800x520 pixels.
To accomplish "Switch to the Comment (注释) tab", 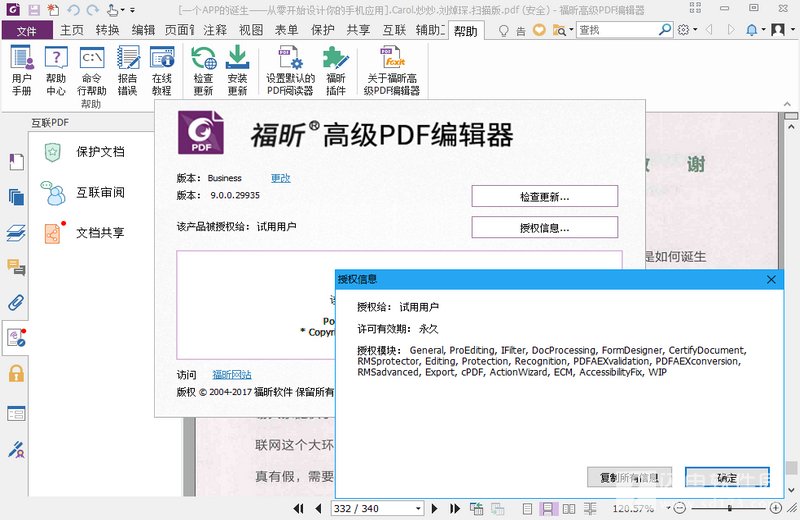I will (x=215, y=30).
